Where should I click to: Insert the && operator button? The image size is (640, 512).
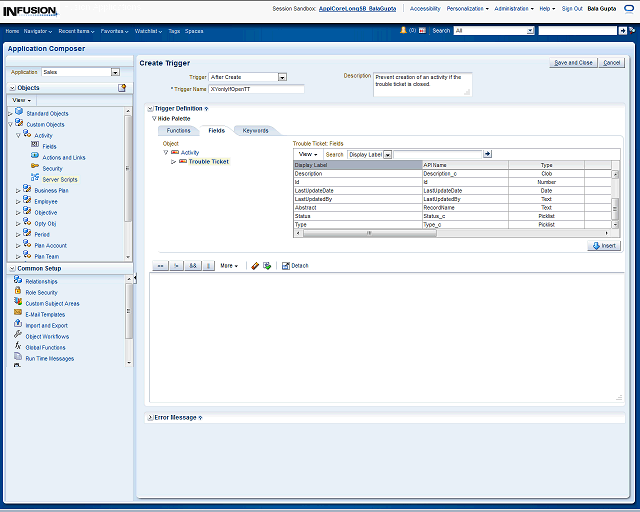tap(193, 266)
